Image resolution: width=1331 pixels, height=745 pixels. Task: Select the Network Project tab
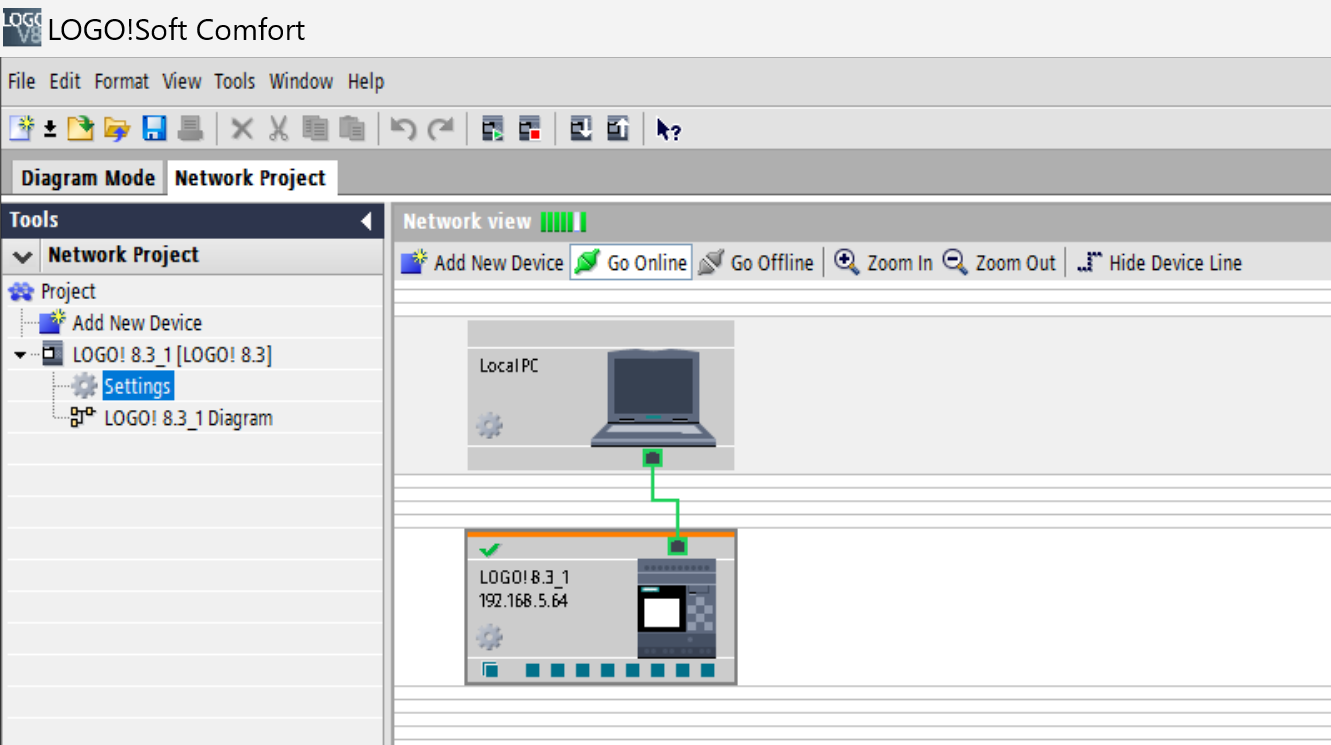pos(250,178)
